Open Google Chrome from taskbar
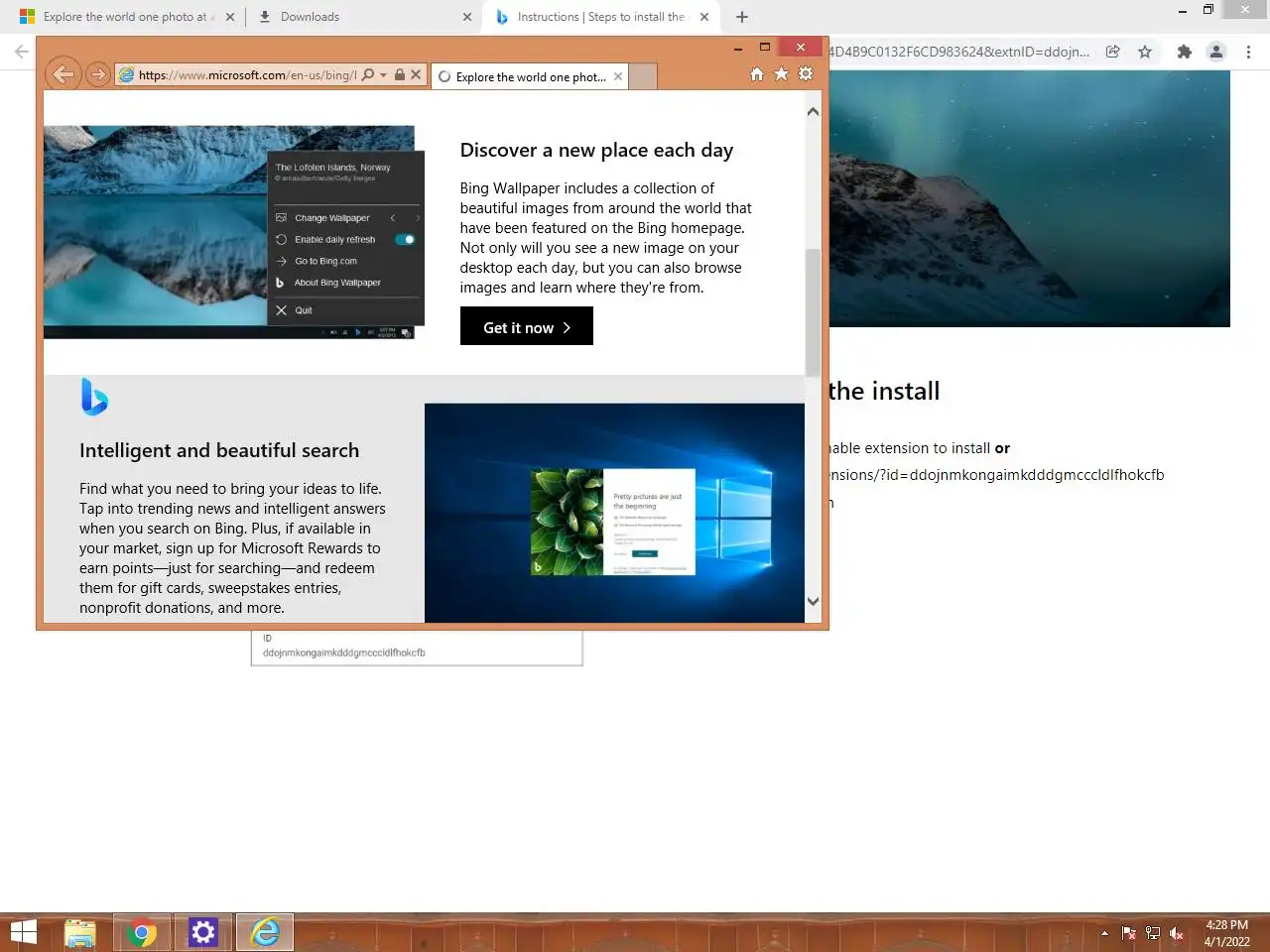The width and height of the screenshot is (1270, 952). pos(142,932)
